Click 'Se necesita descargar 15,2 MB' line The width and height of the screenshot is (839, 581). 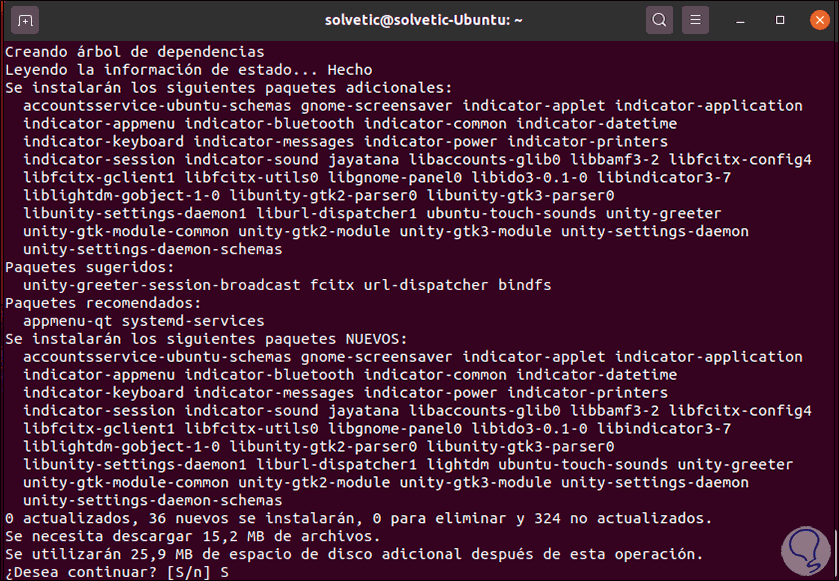coord(193,536)
